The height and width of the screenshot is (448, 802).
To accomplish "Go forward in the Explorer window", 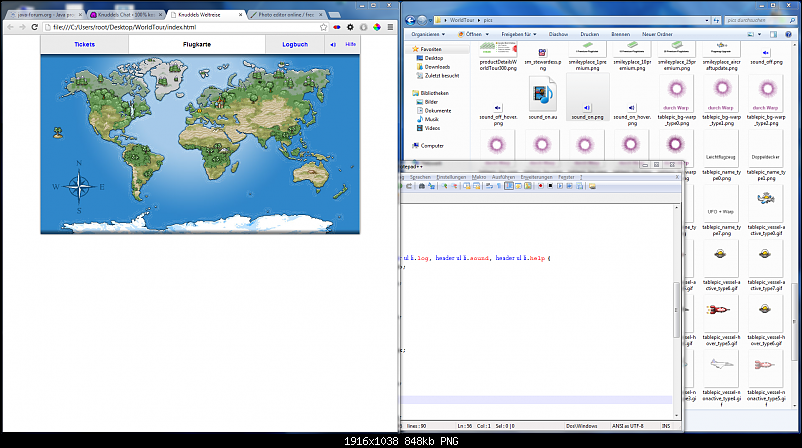I will [422, 20].
